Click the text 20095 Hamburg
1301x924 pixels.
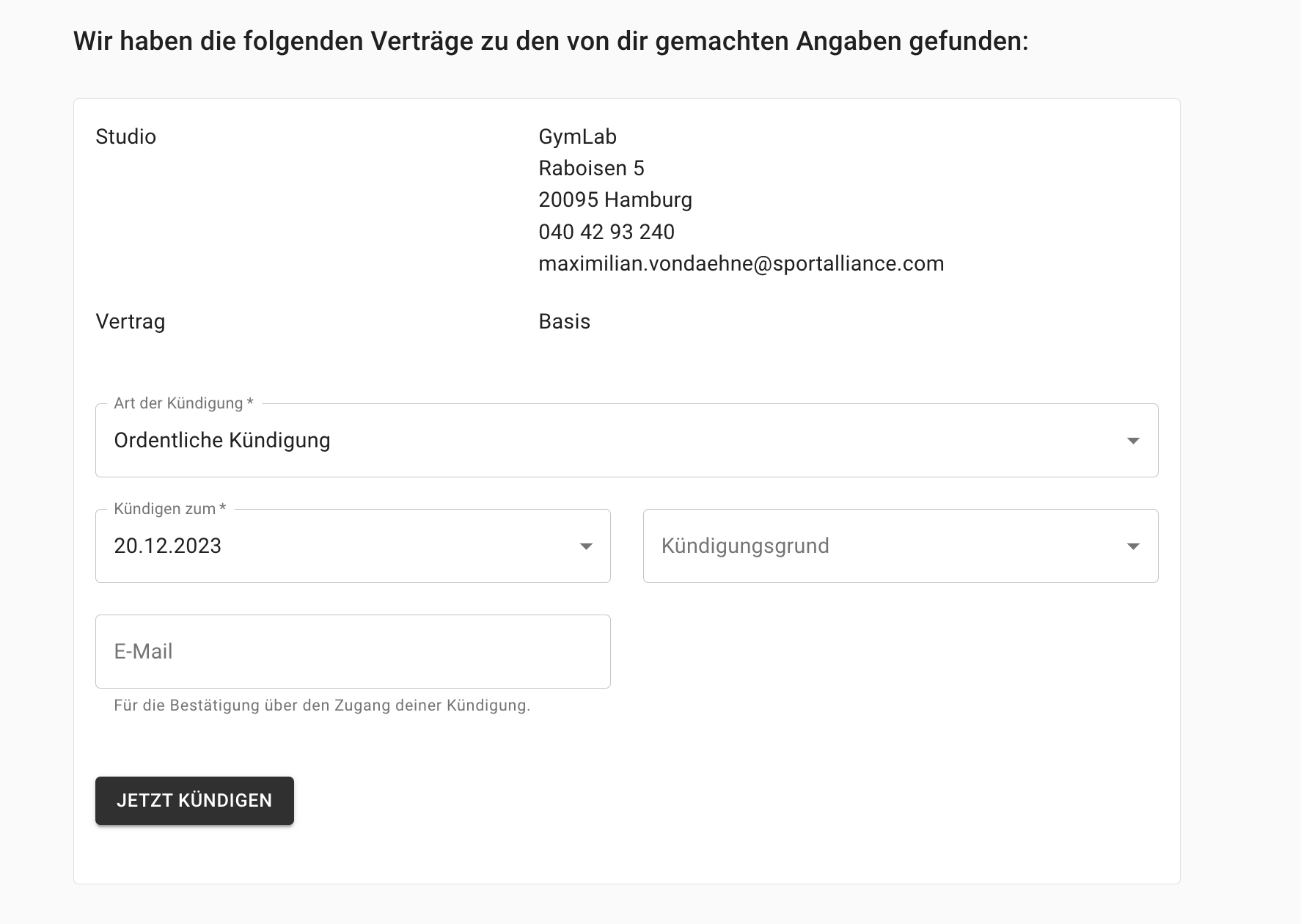click(615, 199)
